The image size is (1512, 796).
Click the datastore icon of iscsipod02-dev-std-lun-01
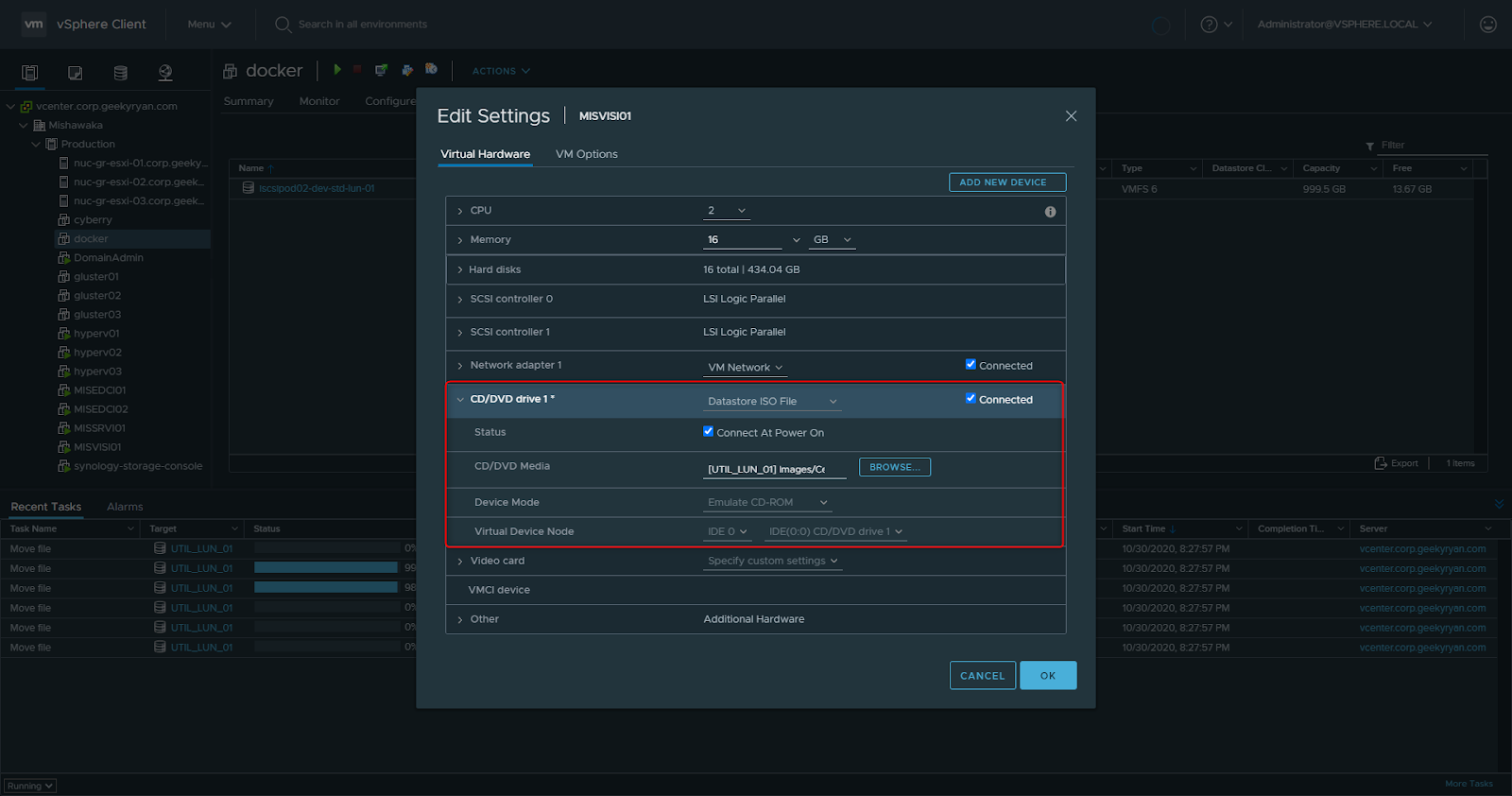coord(249,188)
